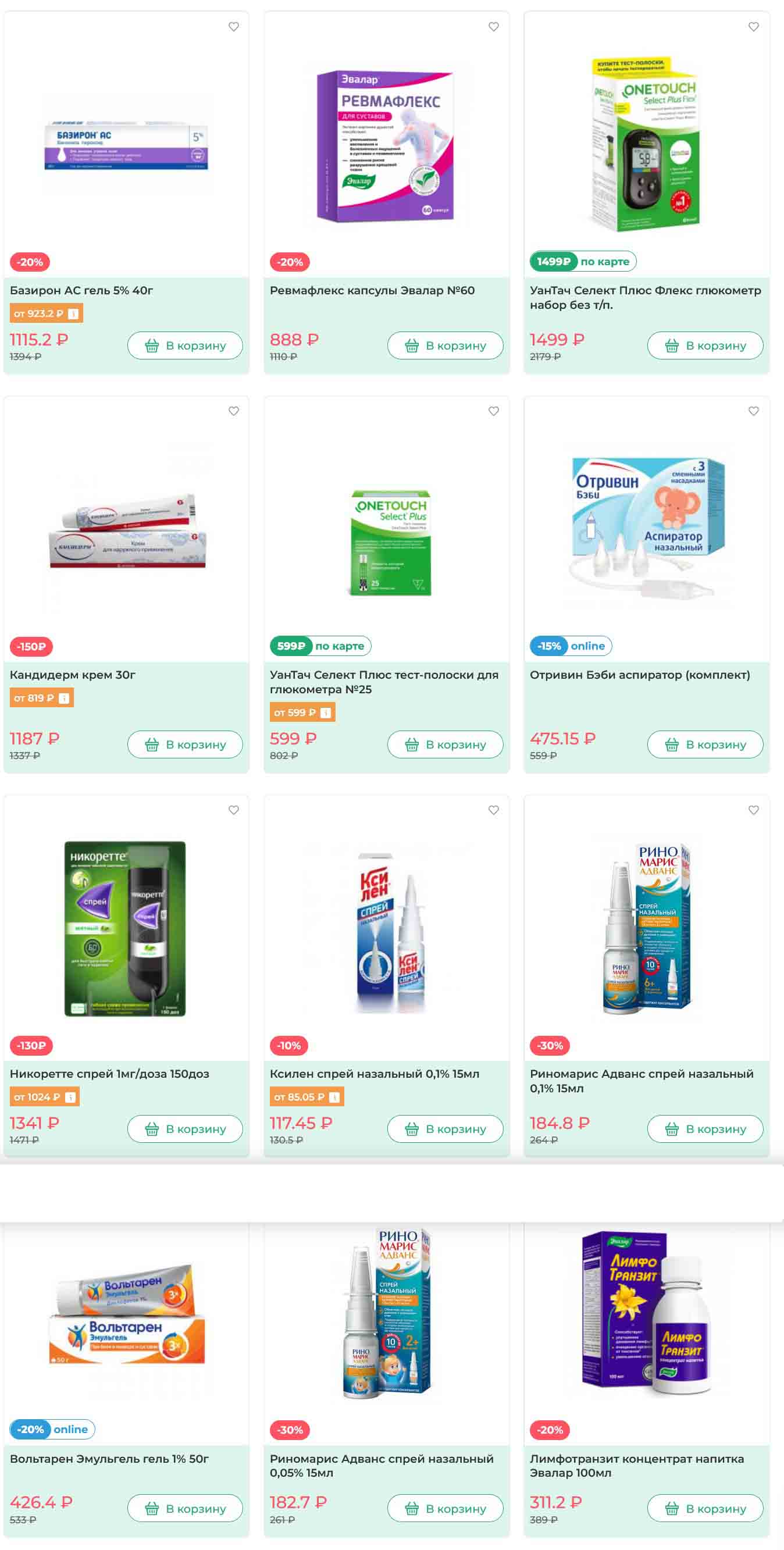The width and height of the screenshot is (784, 1550).
Task: Open info icon beside от 1024 ₽ price
Action: (x=70, y=1097)
